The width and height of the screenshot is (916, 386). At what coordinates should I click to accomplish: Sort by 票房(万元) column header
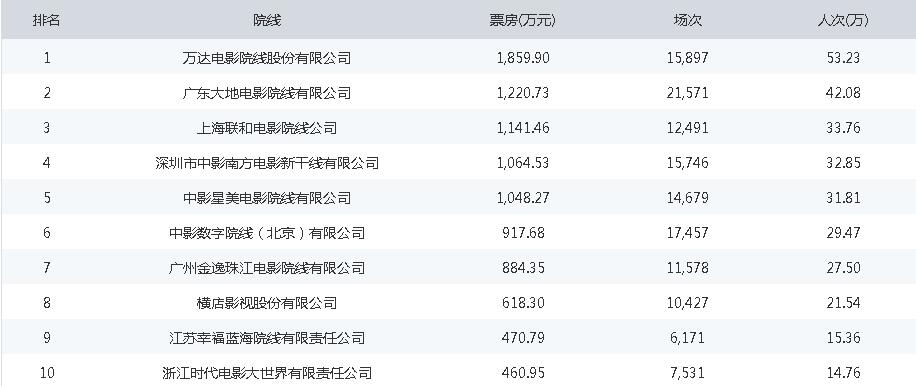tap(523, 21)
